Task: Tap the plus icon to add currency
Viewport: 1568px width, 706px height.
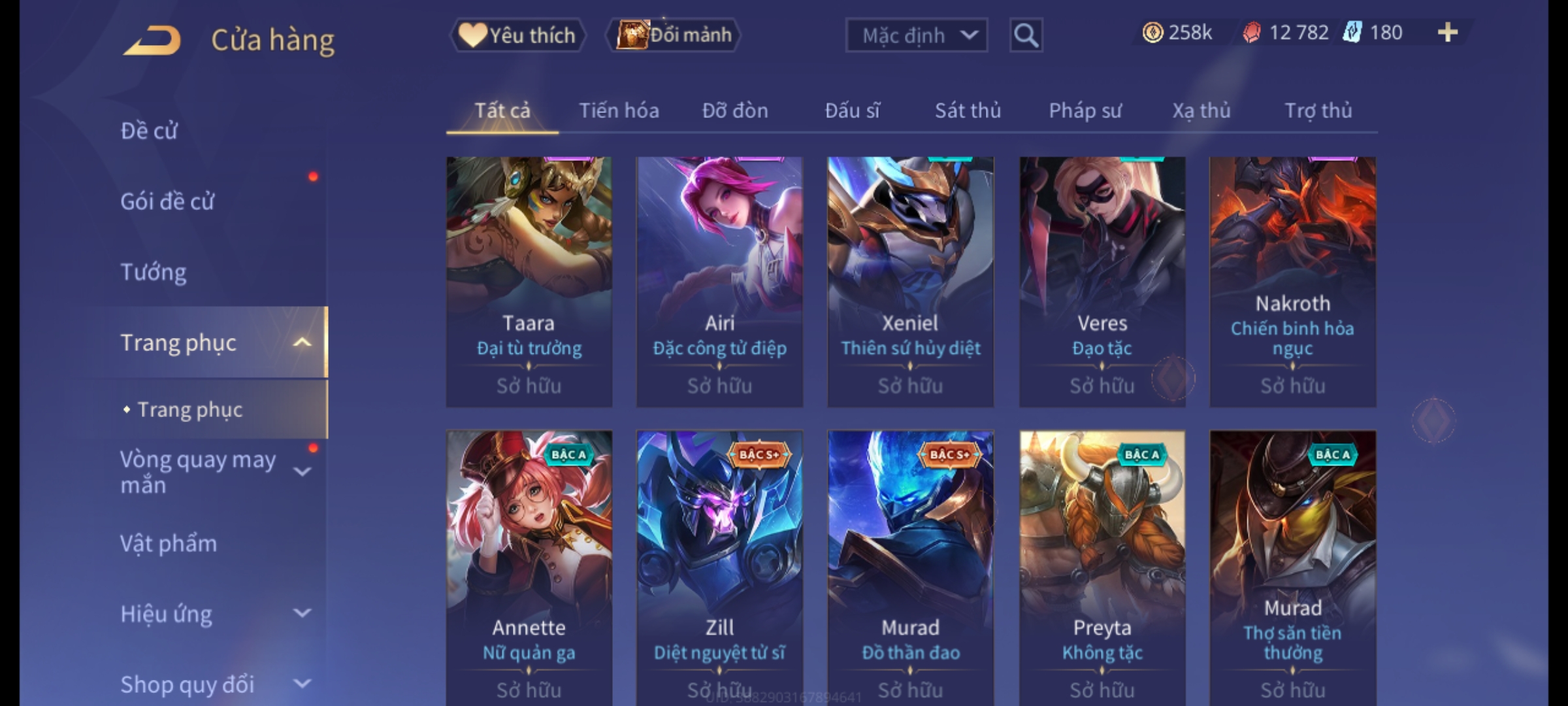Action: [1448, 33]
